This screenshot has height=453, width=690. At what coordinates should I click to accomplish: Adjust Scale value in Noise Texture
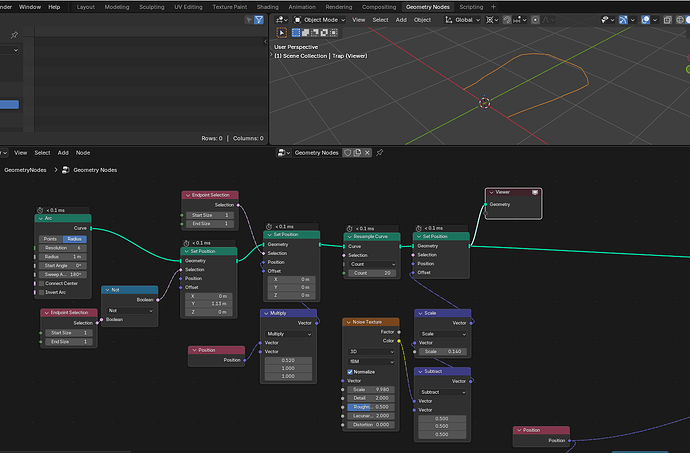pos(371,390)
